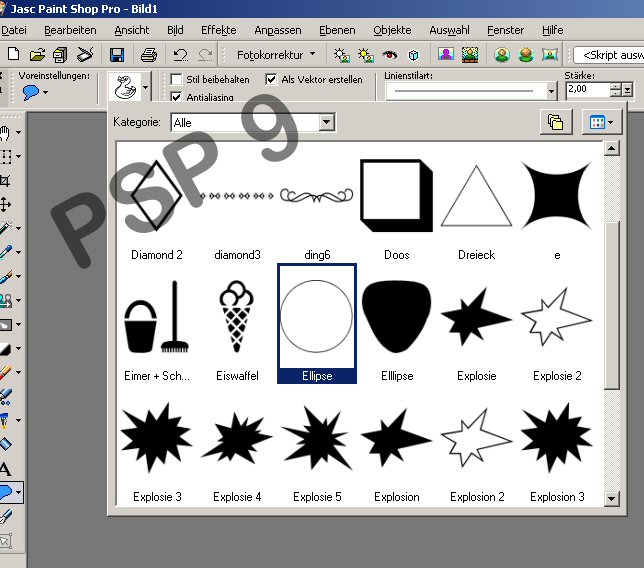Expand the Stärke slider popup arrow
The width and height of the screenshot is (644, 568).
click(627, 90)
